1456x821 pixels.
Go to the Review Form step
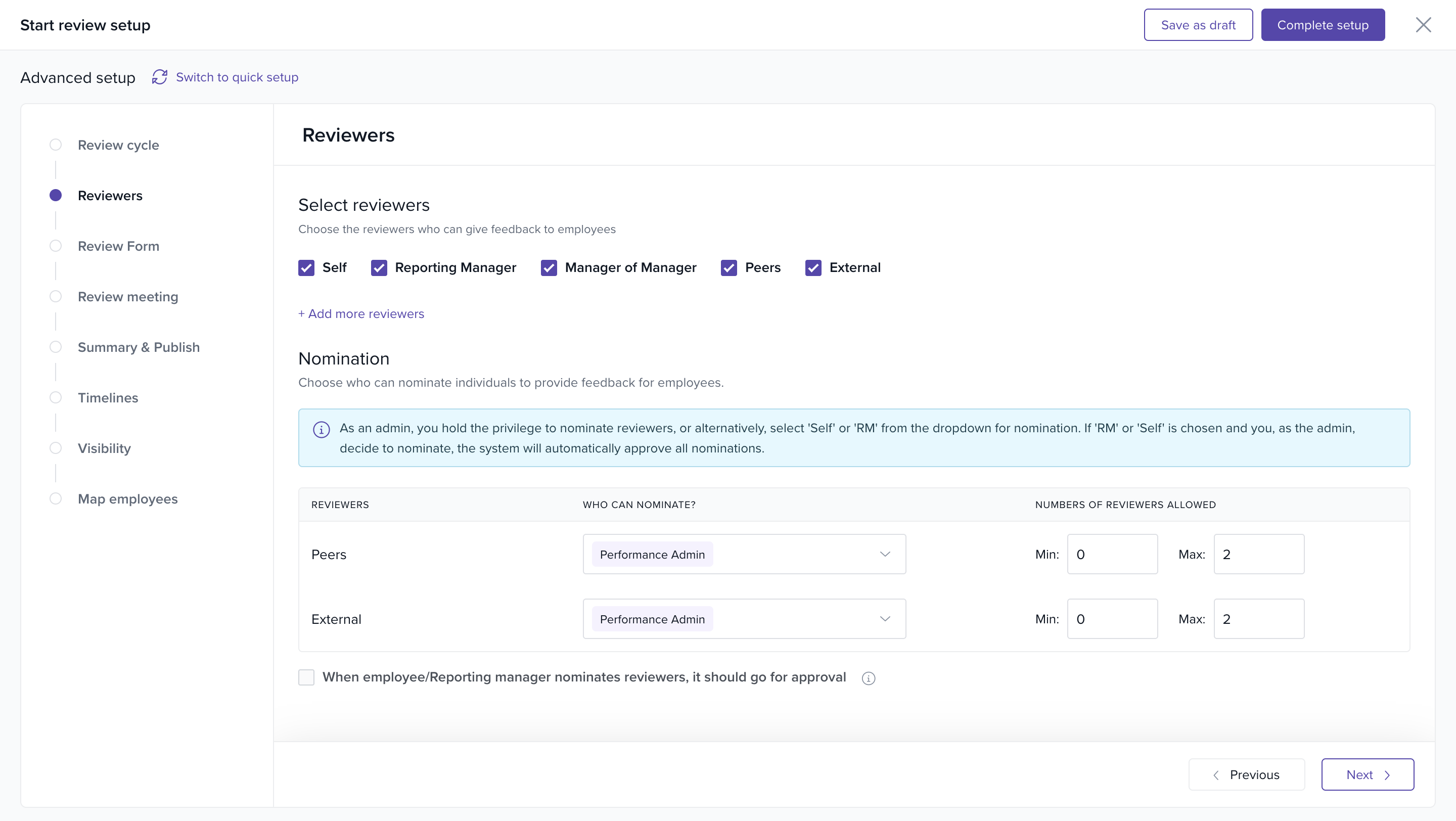tap(118, 246)
